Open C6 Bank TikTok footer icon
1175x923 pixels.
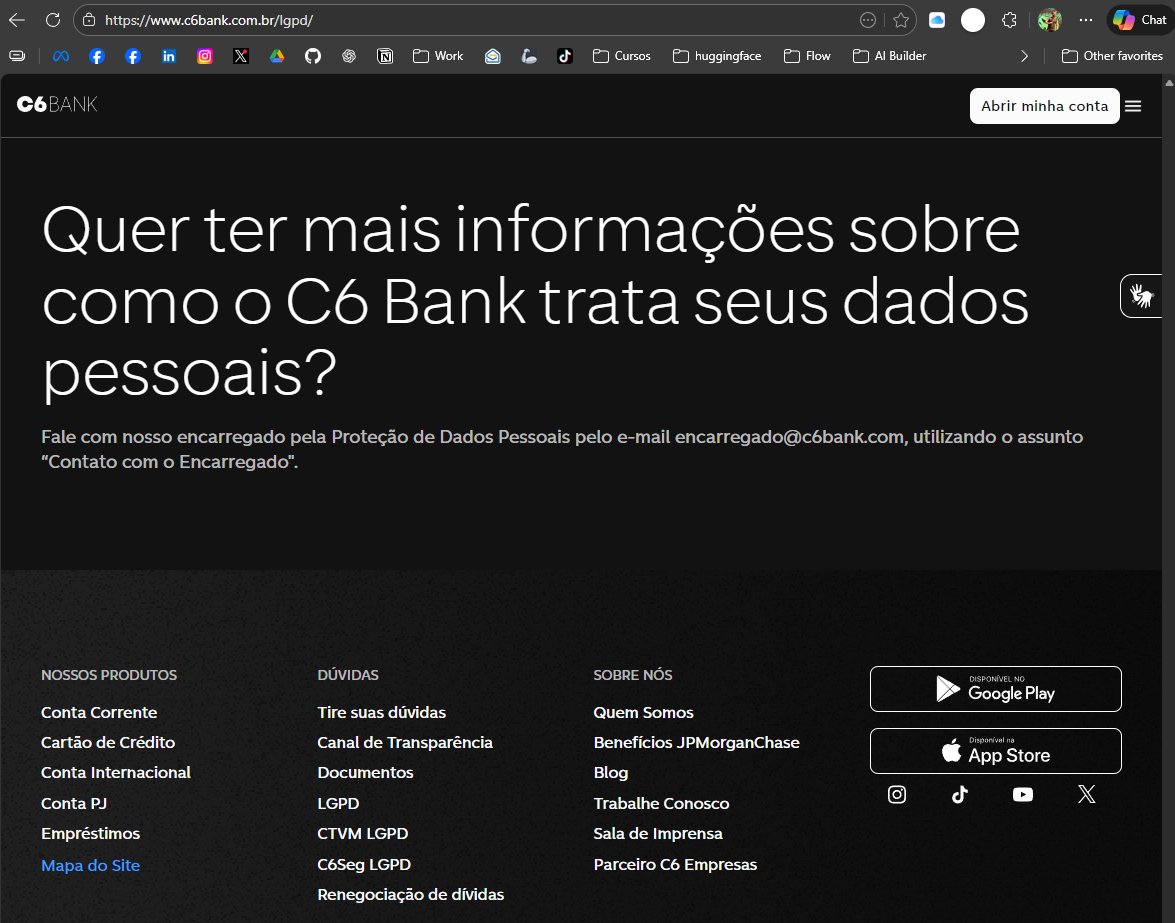click(960, 794)
